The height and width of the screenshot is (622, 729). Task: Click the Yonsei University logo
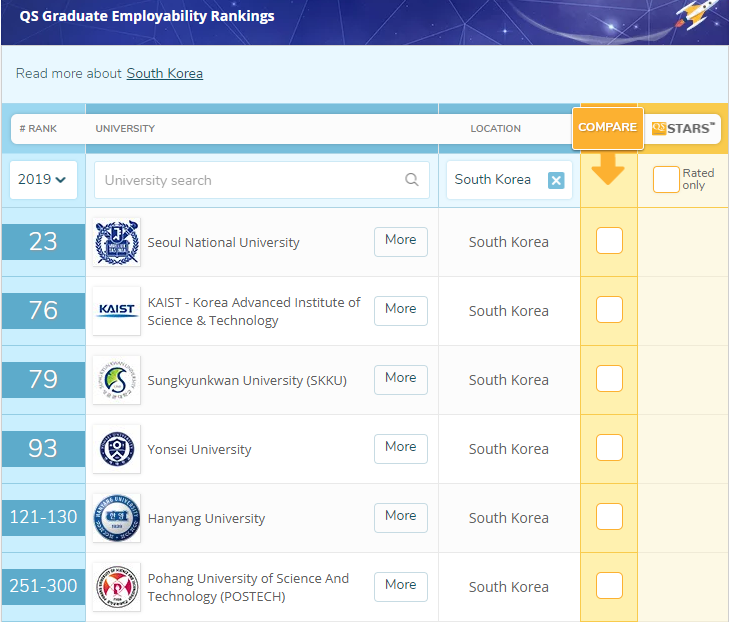click(x=116, y=449)
